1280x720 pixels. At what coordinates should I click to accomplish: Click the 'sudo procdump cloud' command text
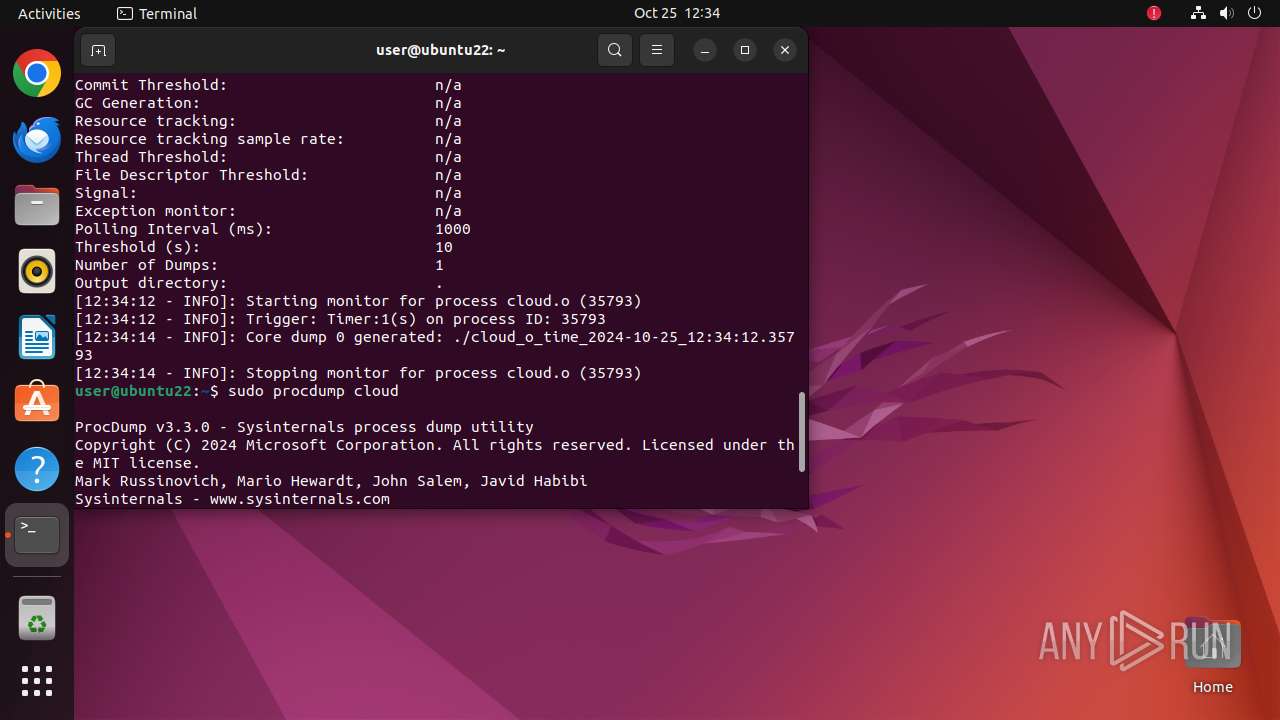(313, 391)
